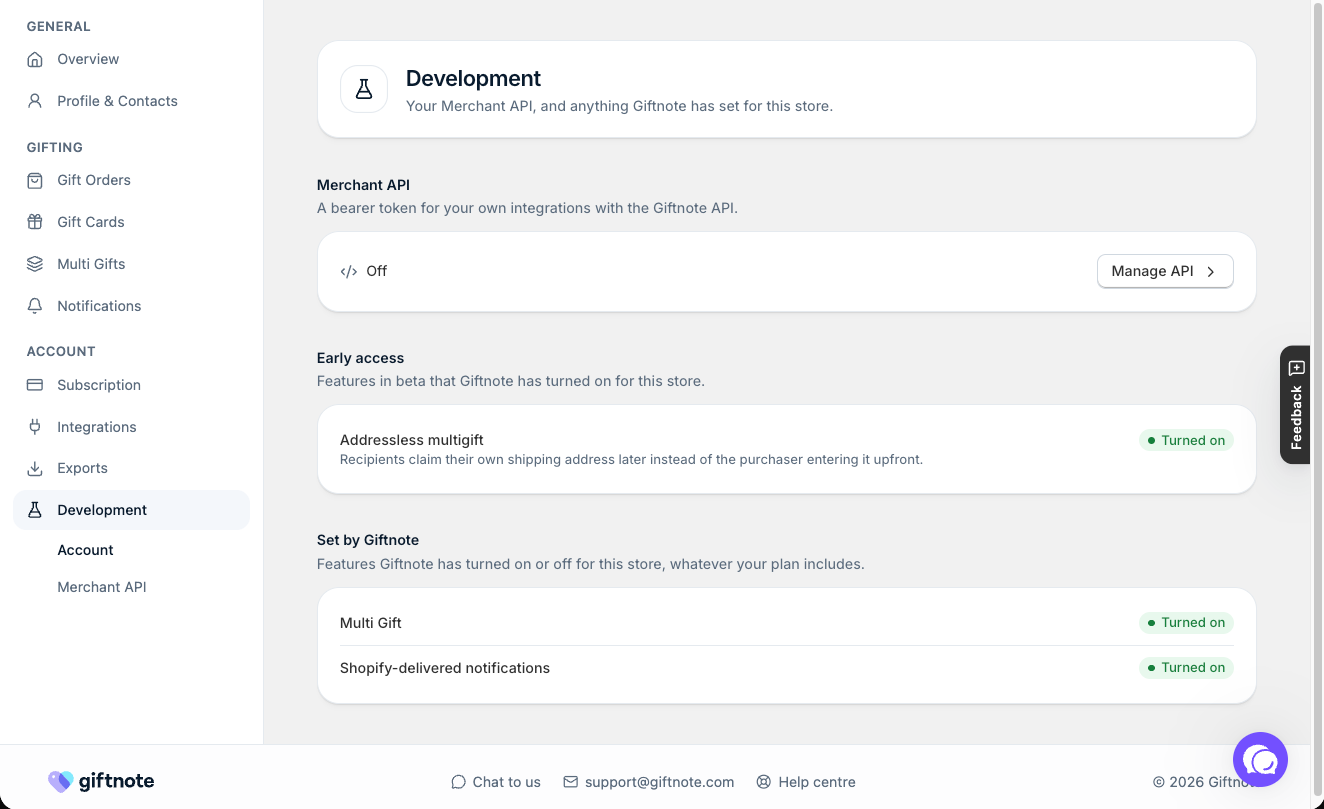1324x809 pixels.
Task: Click Turned on badge for Multi Gift
Action: tap(1186, 622)
